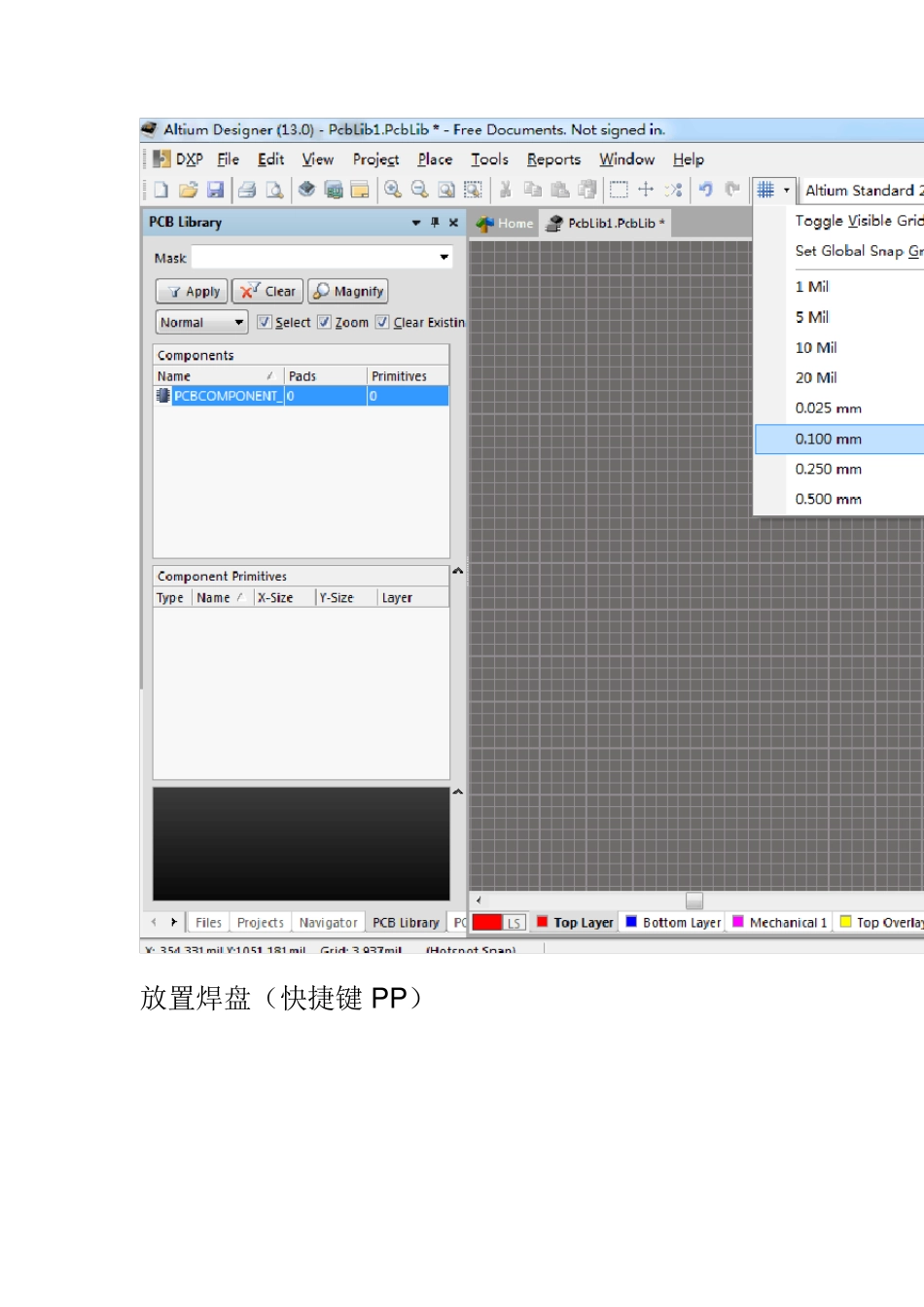924x1307 pixels.
Task: Switch to the PcbLib1.PcbLib tab
Action: tap(605, 224)
